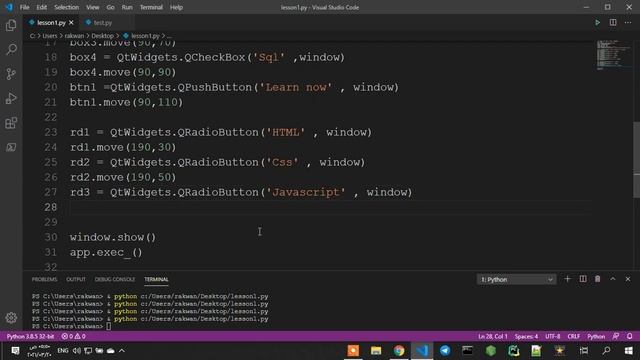Open the Selection menu
The image size is (640, 360).
[x=67, y=7]
